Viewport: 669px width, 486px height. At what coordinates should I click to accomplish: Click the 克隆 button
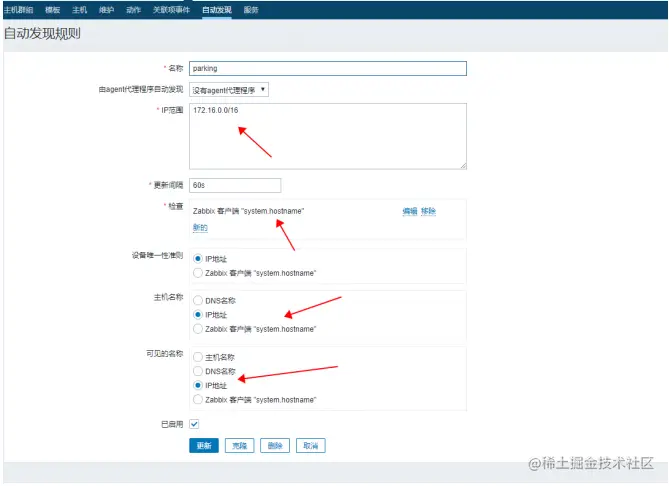click(x=239, y=445)
